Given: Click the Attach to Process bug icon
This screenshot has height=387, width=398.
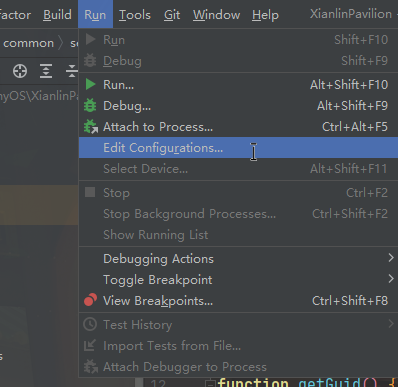Looking at the screenshot, I should tap(90, 127).
